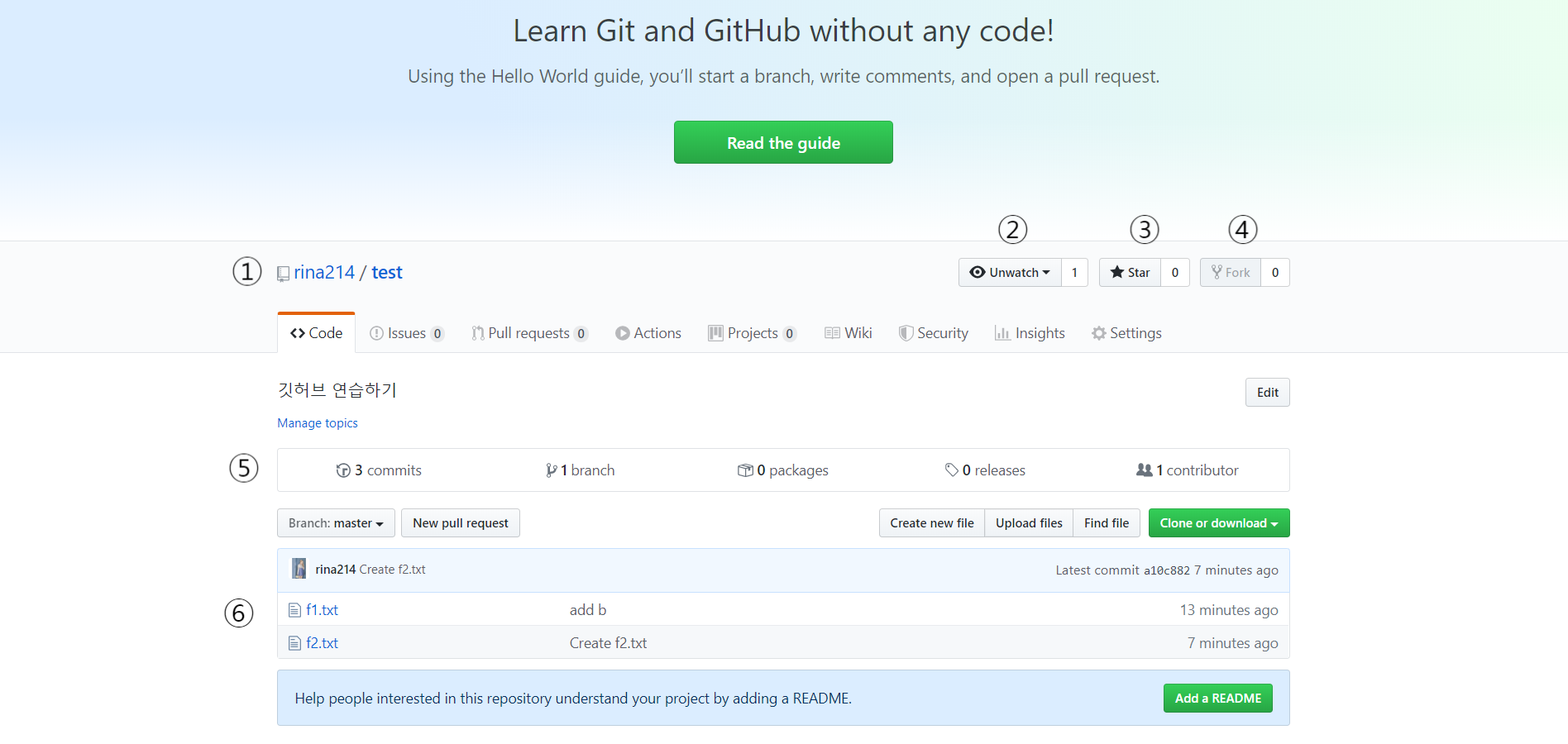Screen dimensions: 1568x744
Task: Click the fork count next to Fork
Action: 1275,273
